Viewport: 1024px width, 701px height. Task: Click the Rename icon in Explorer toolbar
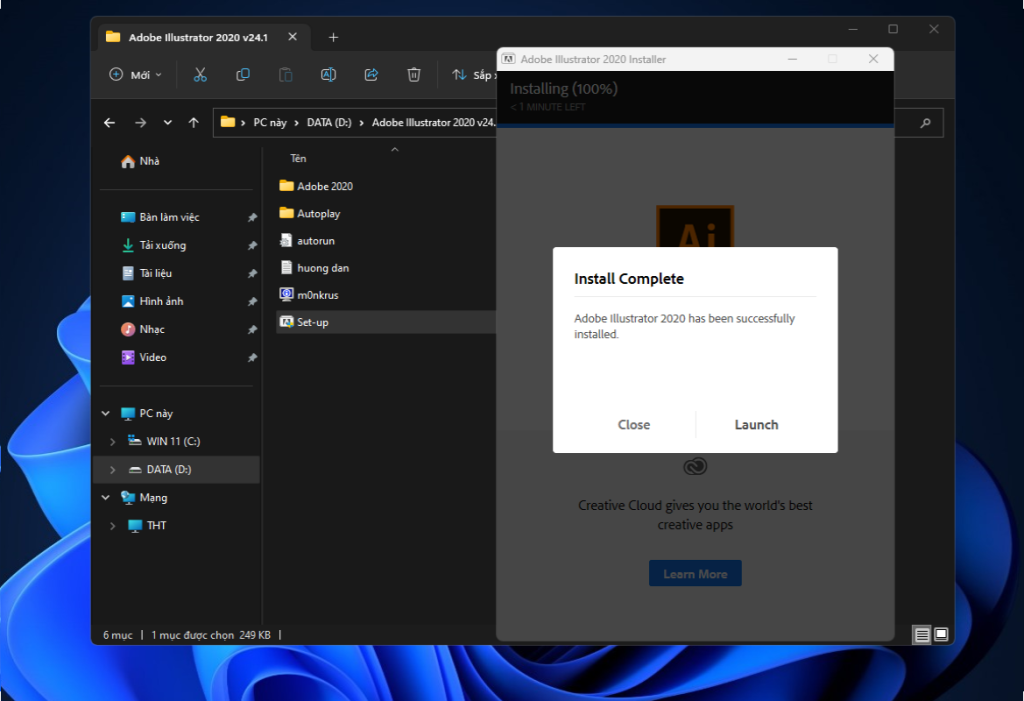(328, 74)
